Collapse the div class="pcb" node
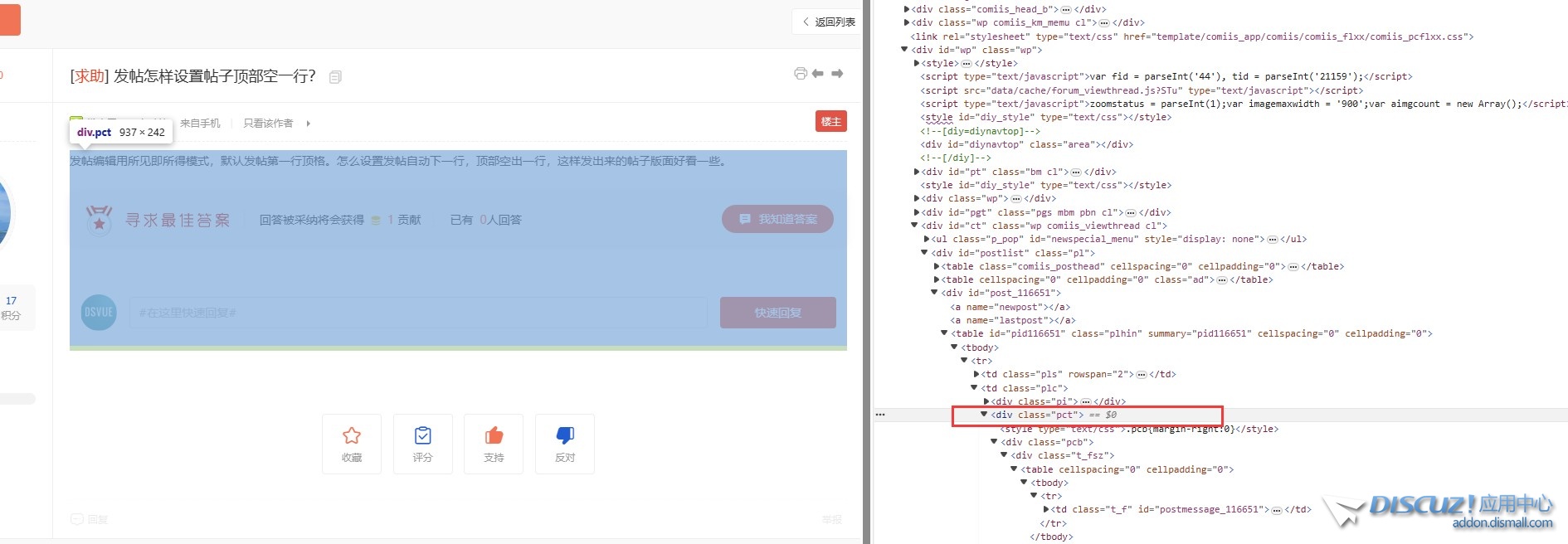 pyautogui.click(x=994, y=442)
